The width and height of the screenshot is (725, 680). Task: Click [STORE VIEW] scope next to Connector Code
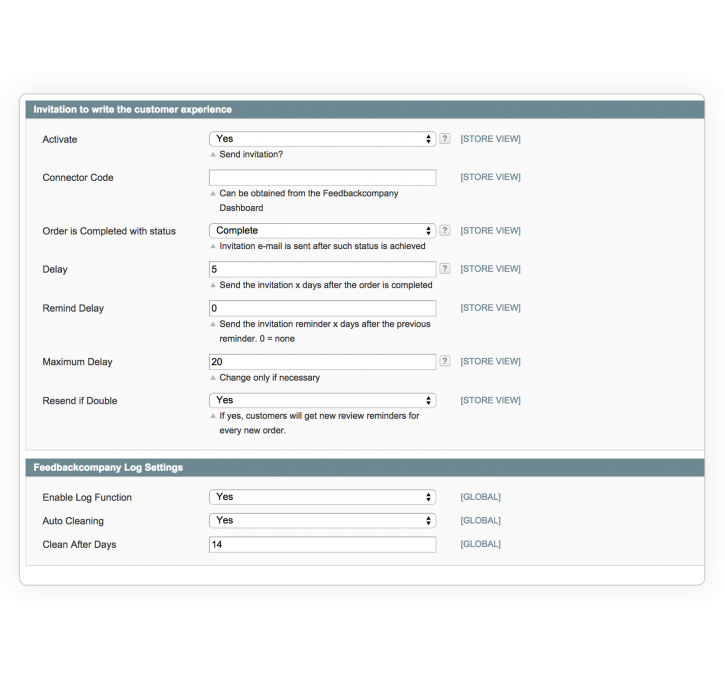(490, 177)
